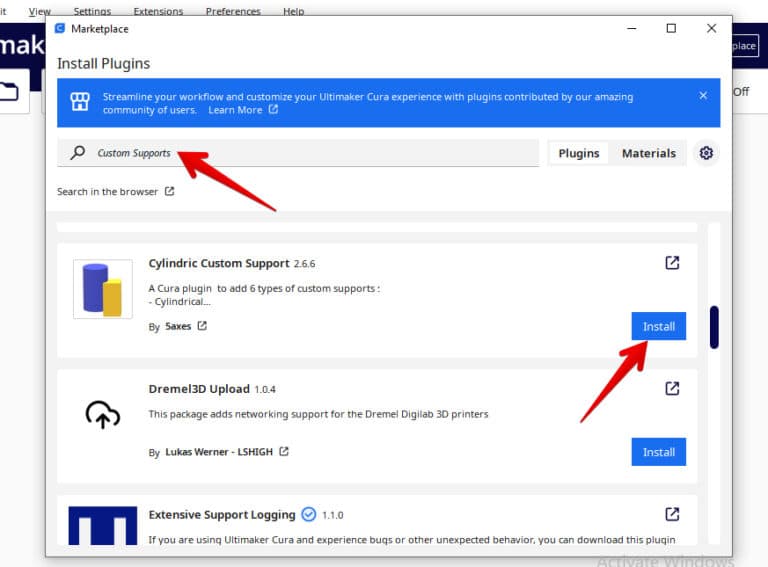Click the Custom Supports search field
This screenshot has width=768, height=567.
point(300,153)
